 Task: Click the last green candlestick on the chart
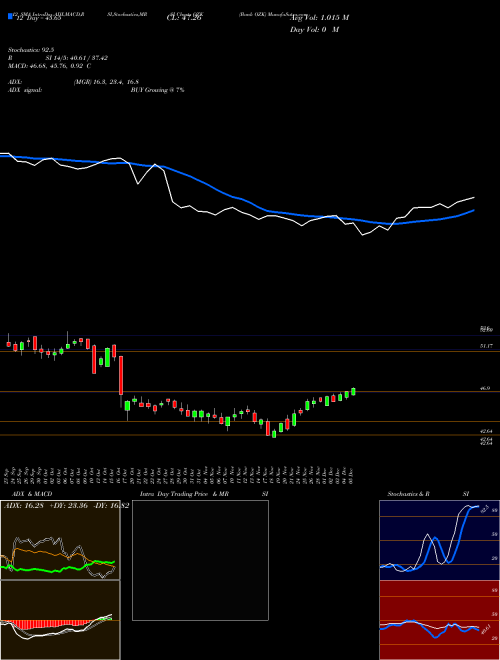[353, 391]
